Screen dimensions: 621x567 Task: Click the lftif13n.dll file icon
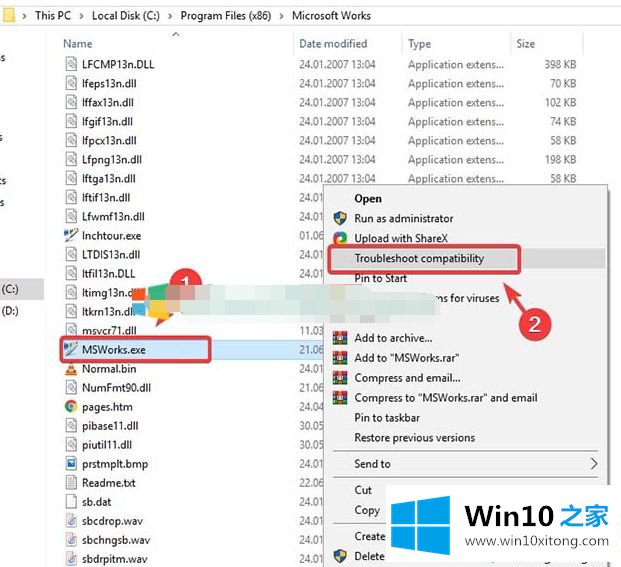pos(71,197)
